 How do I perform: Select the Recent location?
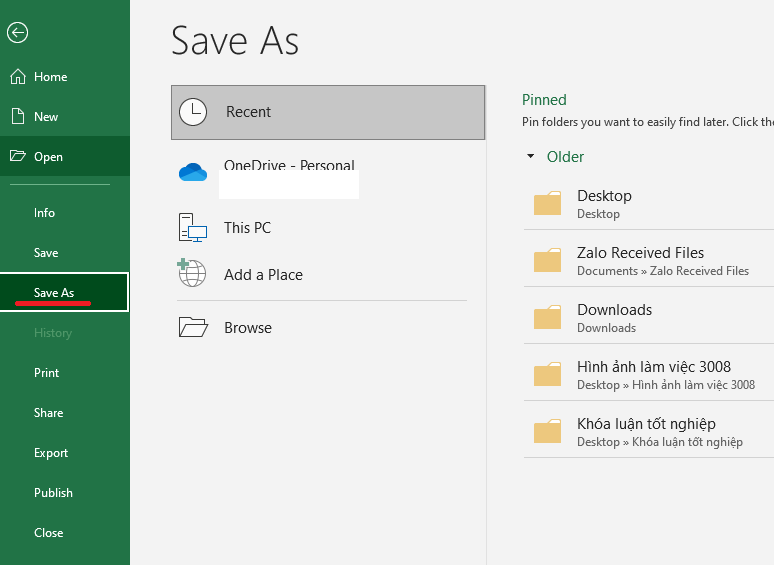coord(328,112)
